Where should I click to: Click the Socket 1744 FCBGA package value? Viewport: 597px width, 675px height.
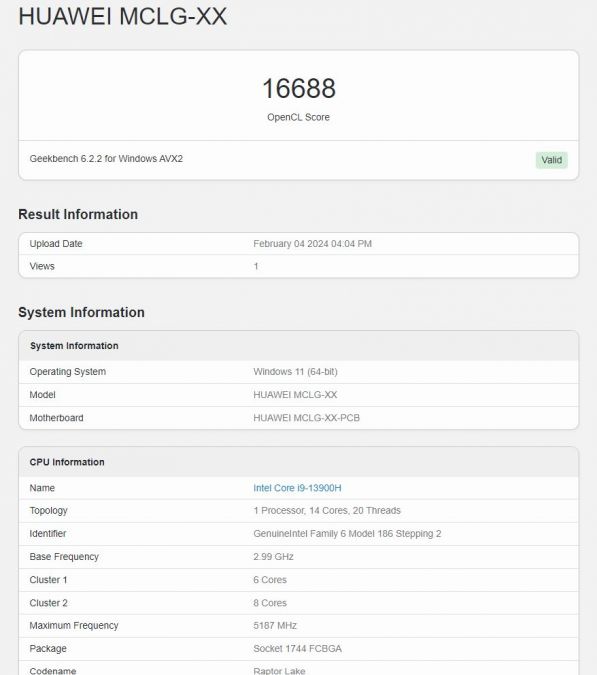[297, 649]
